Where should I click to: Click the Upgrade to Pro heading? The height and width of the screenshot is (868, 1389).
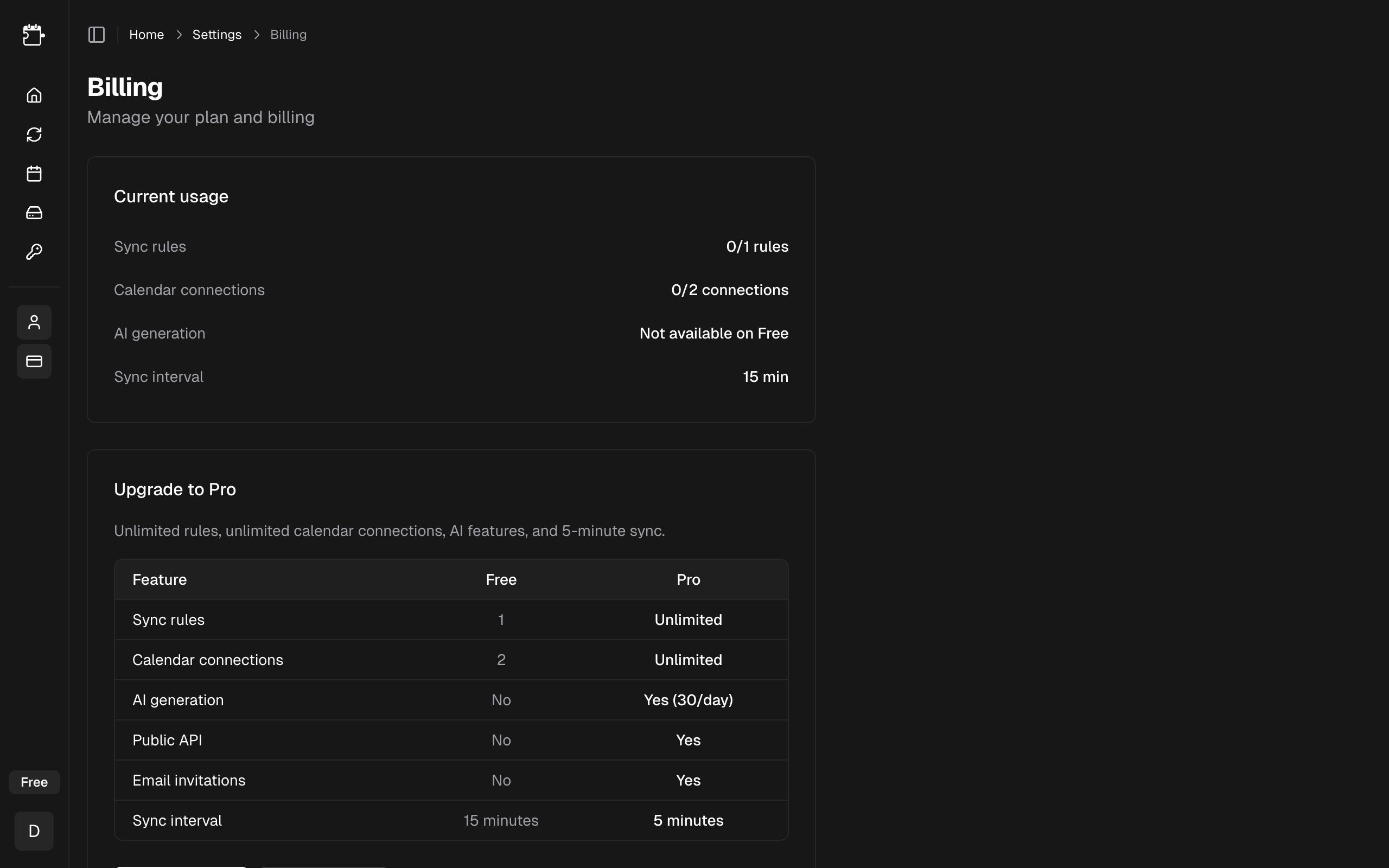[x=175, y=489]
